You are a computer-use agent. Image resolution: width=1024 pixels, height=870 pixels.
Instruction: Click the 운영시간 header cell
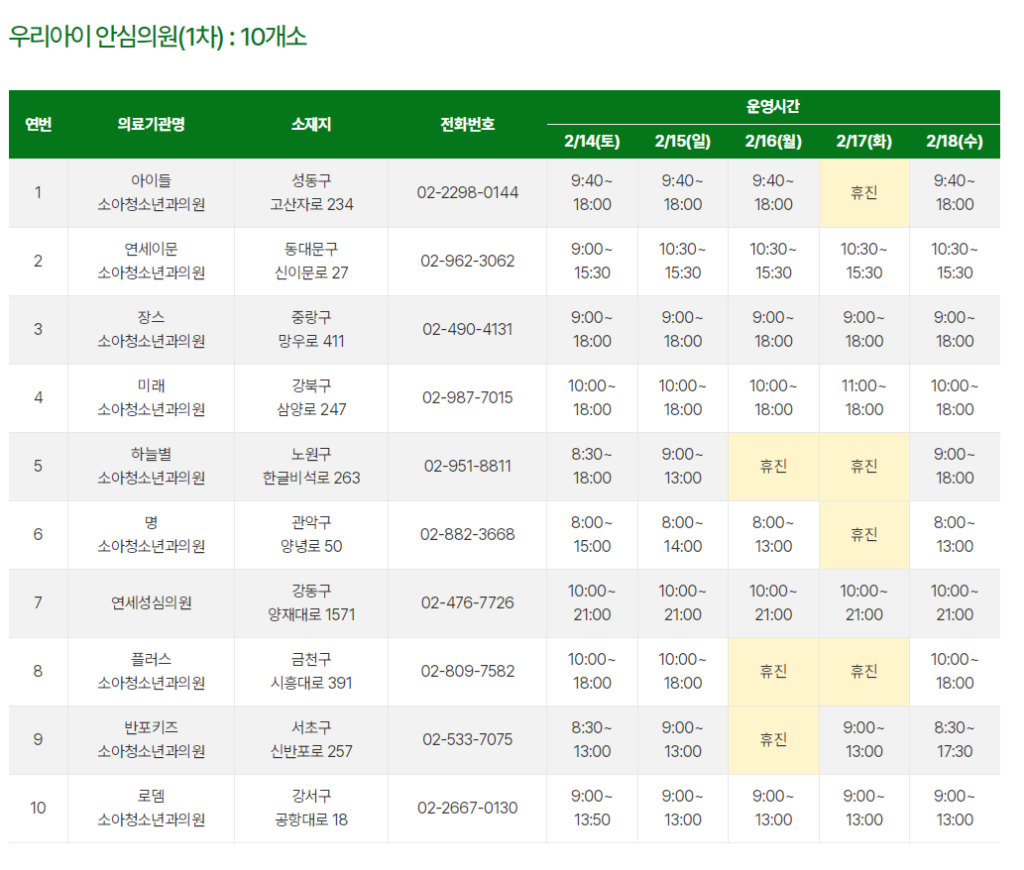click(x=772, y=107)
